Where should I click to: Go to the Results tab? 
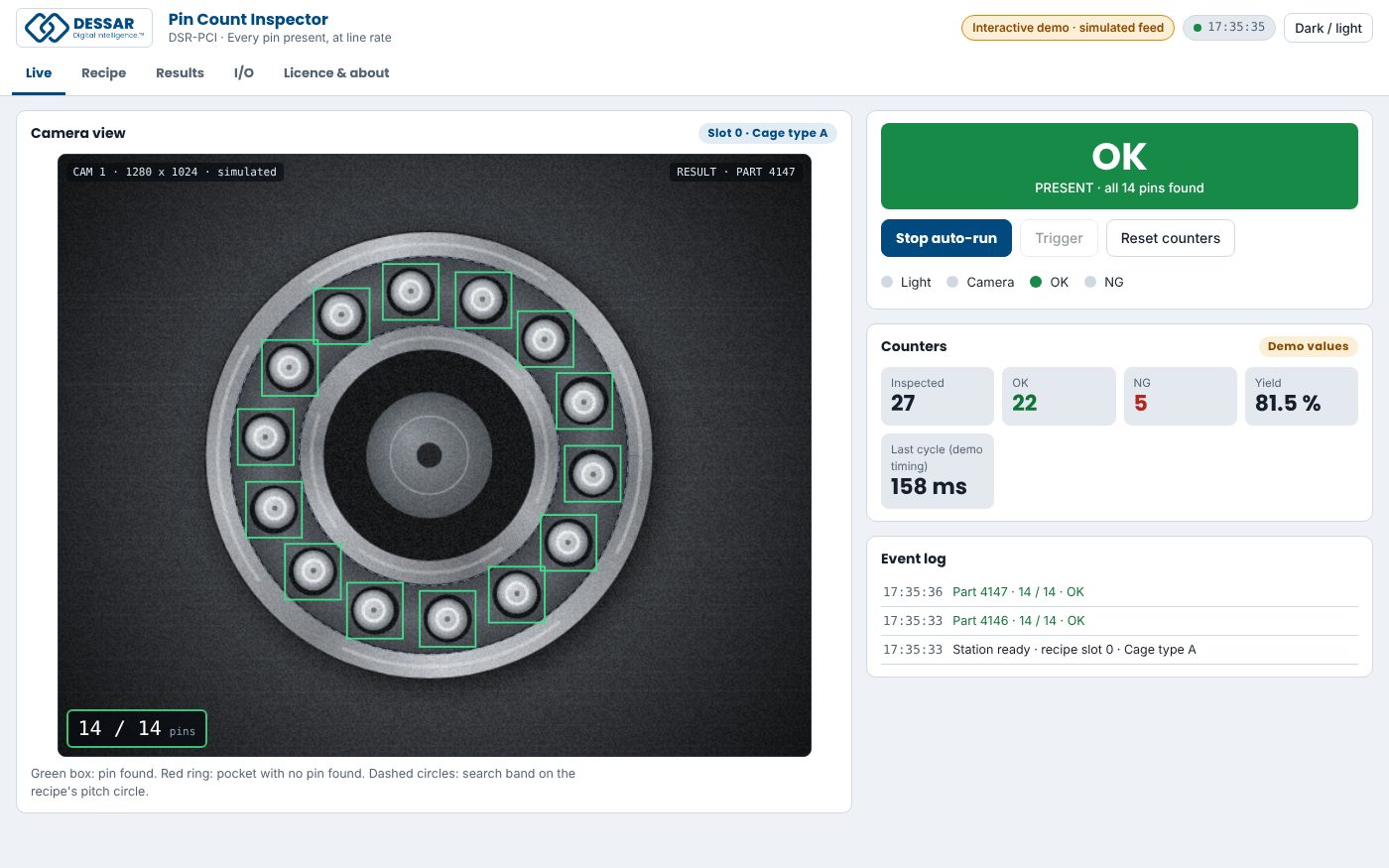click(180, 72)
